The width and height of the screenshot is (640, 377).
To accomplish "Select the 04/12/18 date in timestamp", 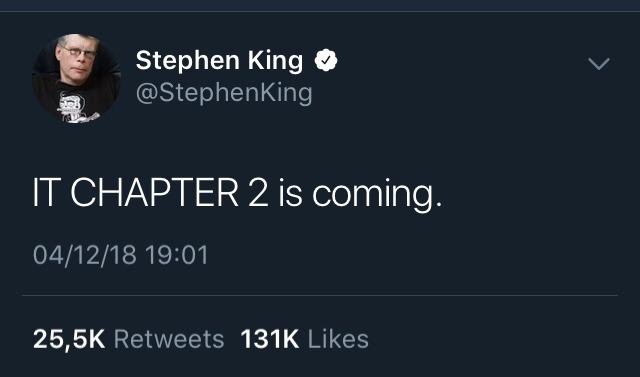I will click(x=84, y=255).
